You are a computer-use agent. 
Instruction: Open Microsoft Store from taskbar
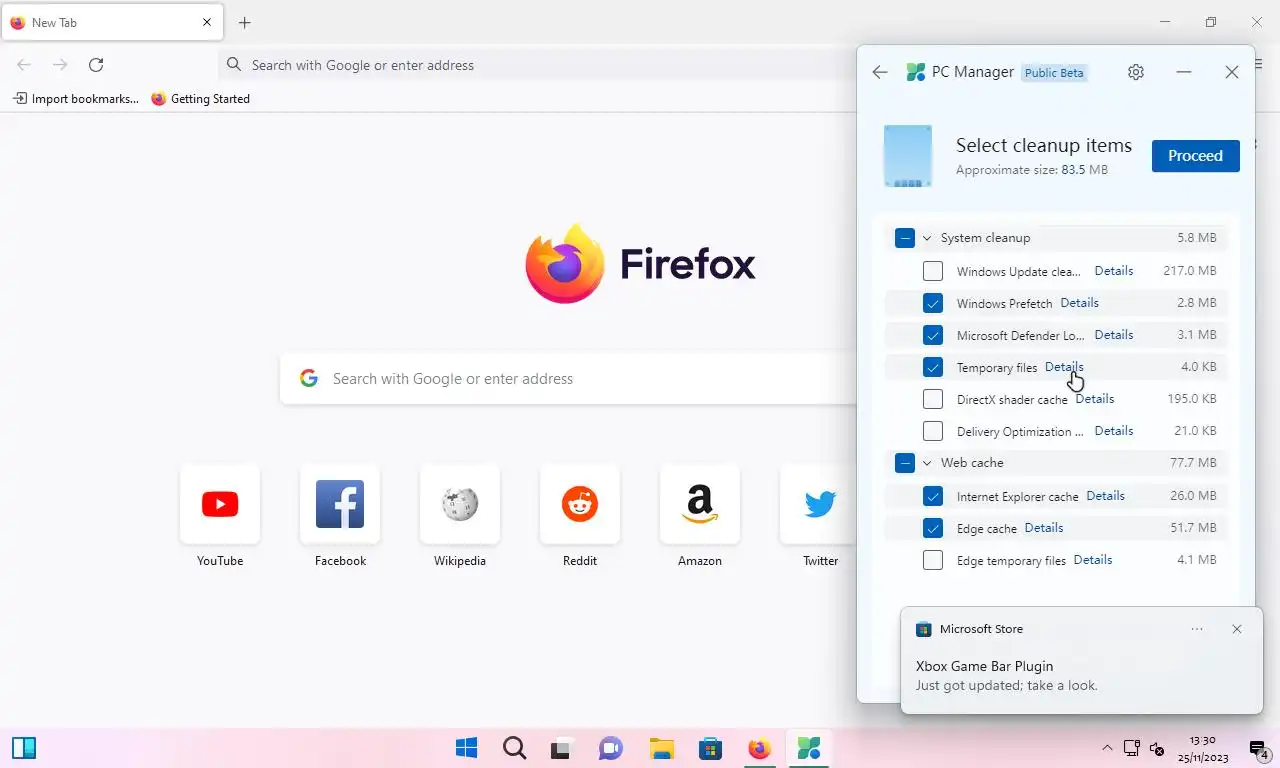pos(710,748)
